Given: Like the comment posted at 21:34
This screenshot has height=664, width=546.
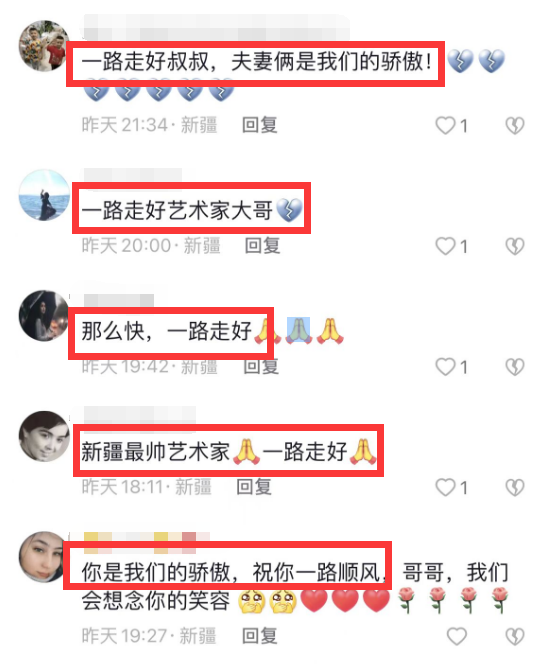Looking at the screenshot, I should pos(445,125).
